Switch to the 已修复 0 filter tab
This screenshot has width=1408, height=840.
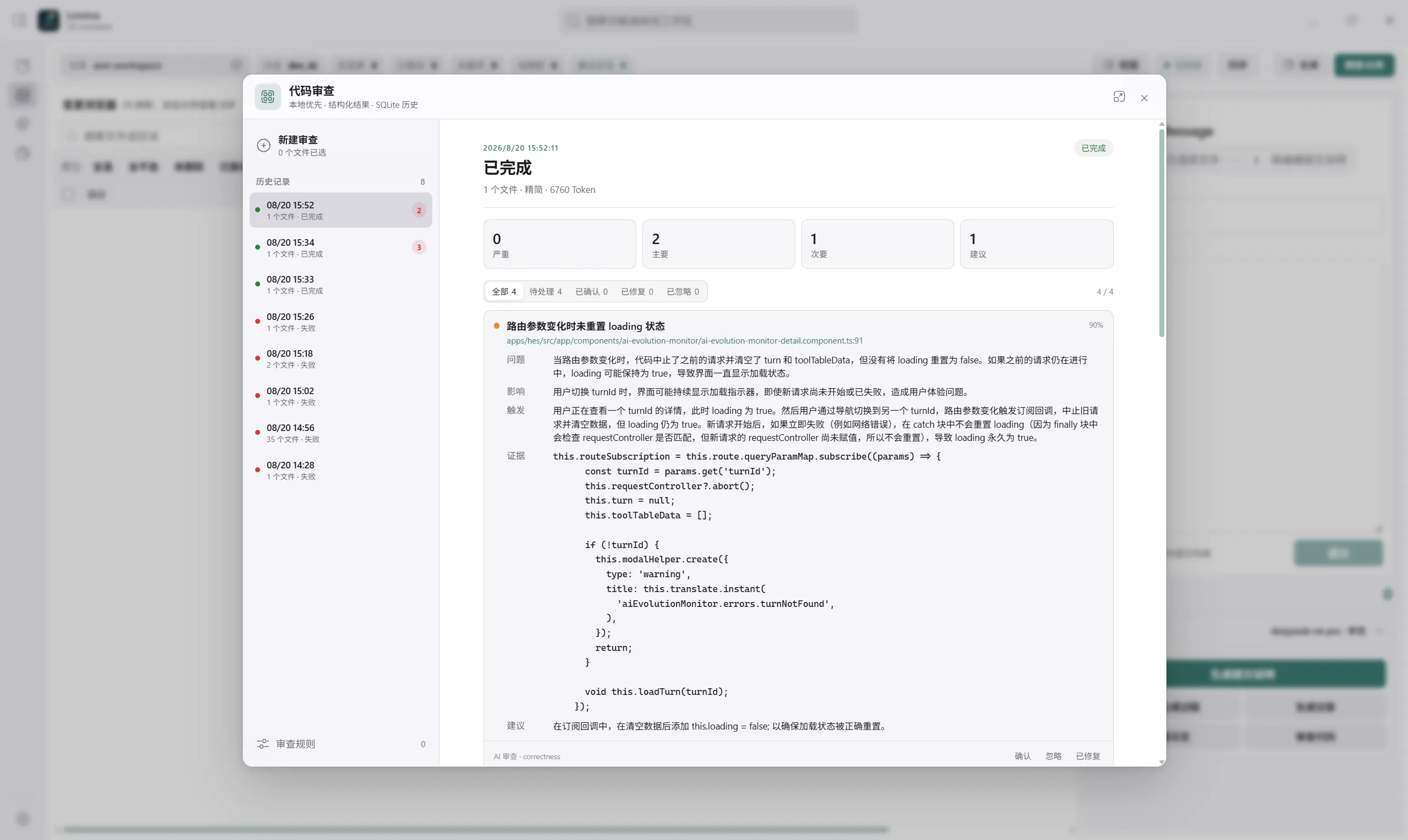point(637,291)
